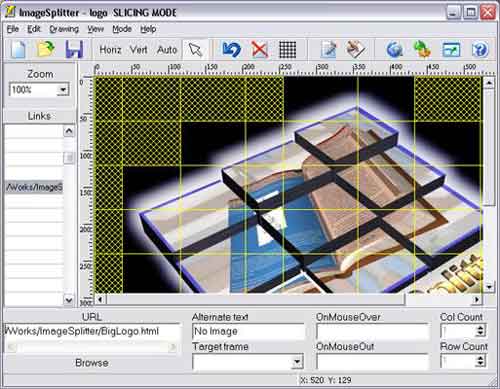Minimize the ImageSplitter window
Viewport: 500px width, 389px height.
(453, 12)
